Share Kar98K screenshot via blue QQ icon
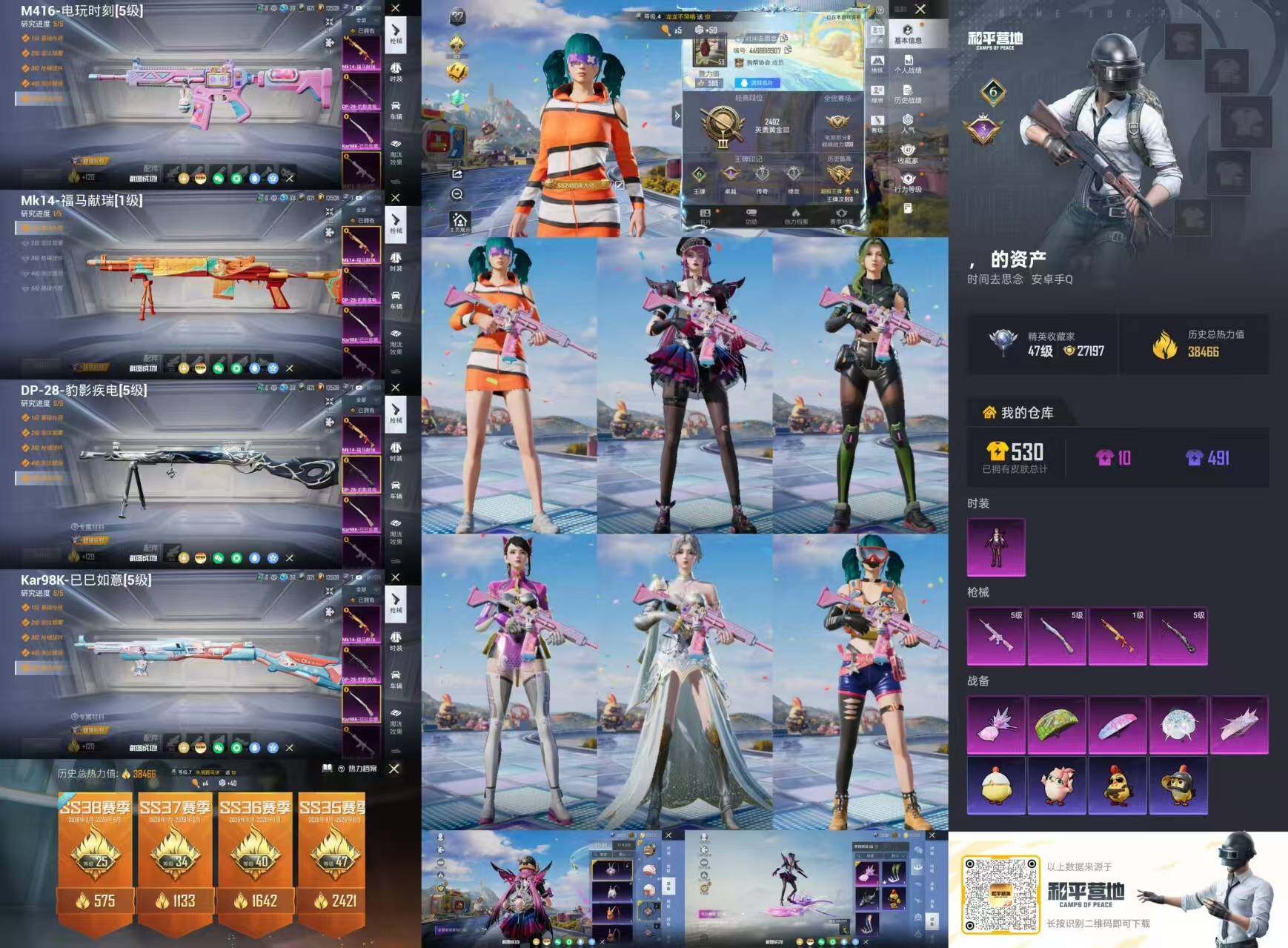The width and height of the screenshot is (1288, 948). click(x=255, y=747)
